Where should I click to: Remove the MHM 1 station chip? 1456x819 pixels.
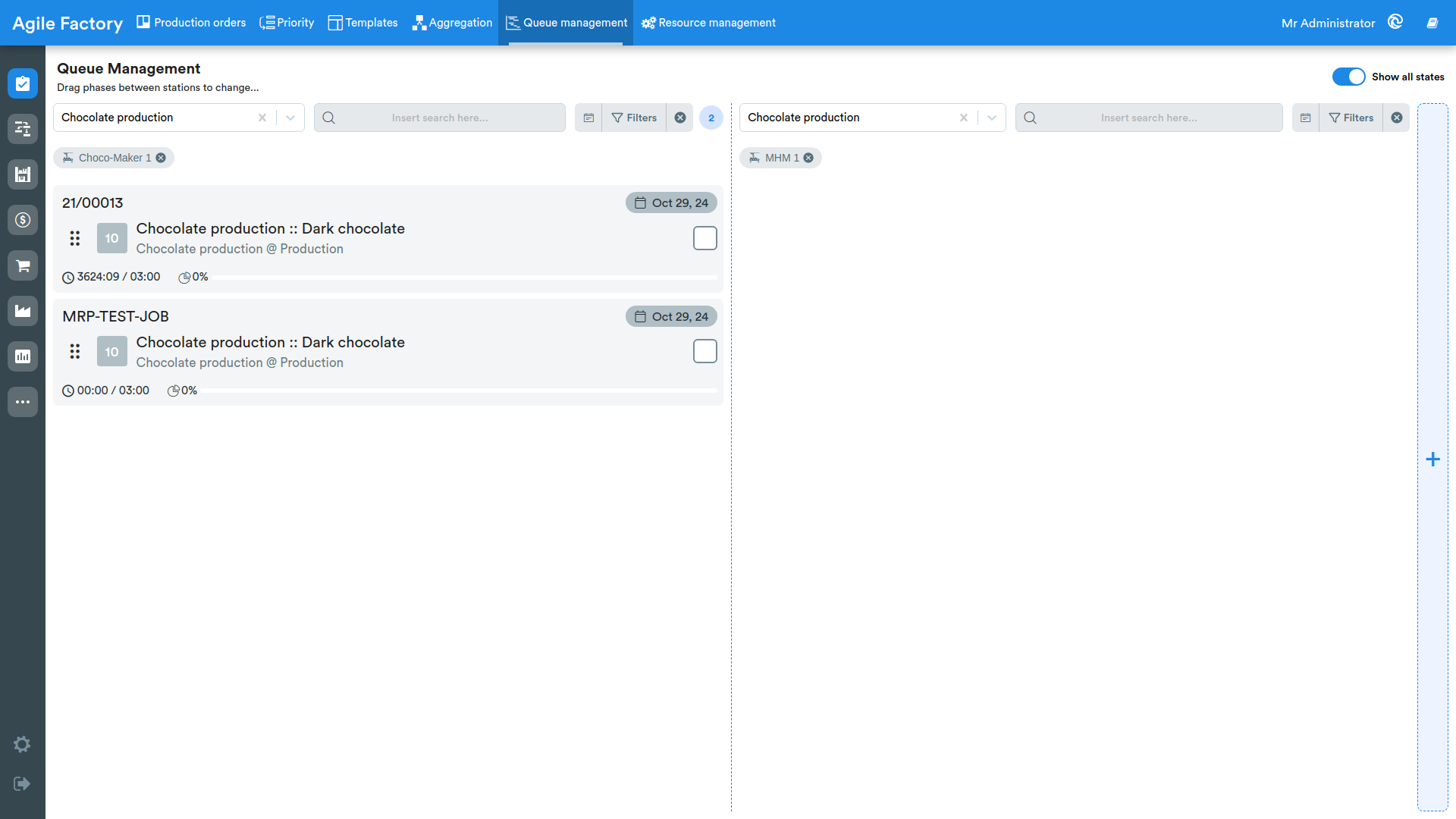click(x=808, y=158)
